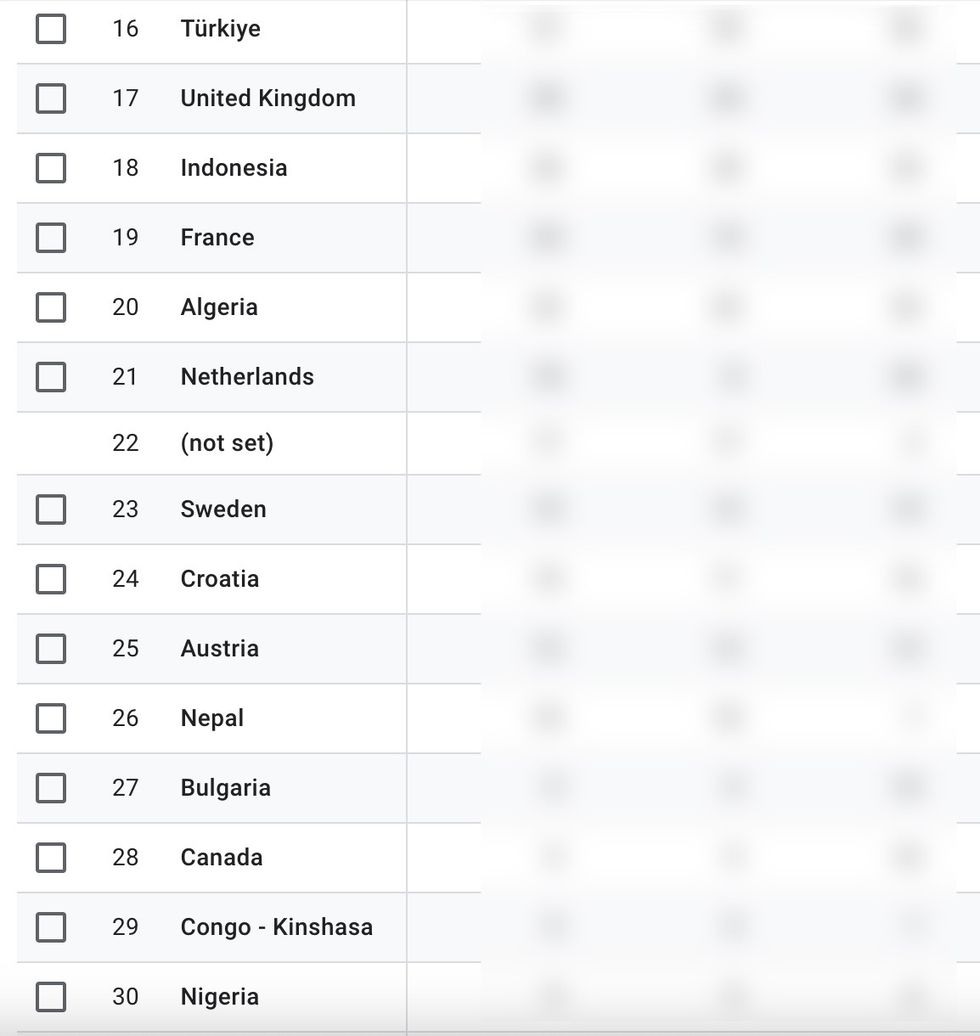Enable the France row checkbox
This screenshot has height=1036, width=980.
click(51, 238)
